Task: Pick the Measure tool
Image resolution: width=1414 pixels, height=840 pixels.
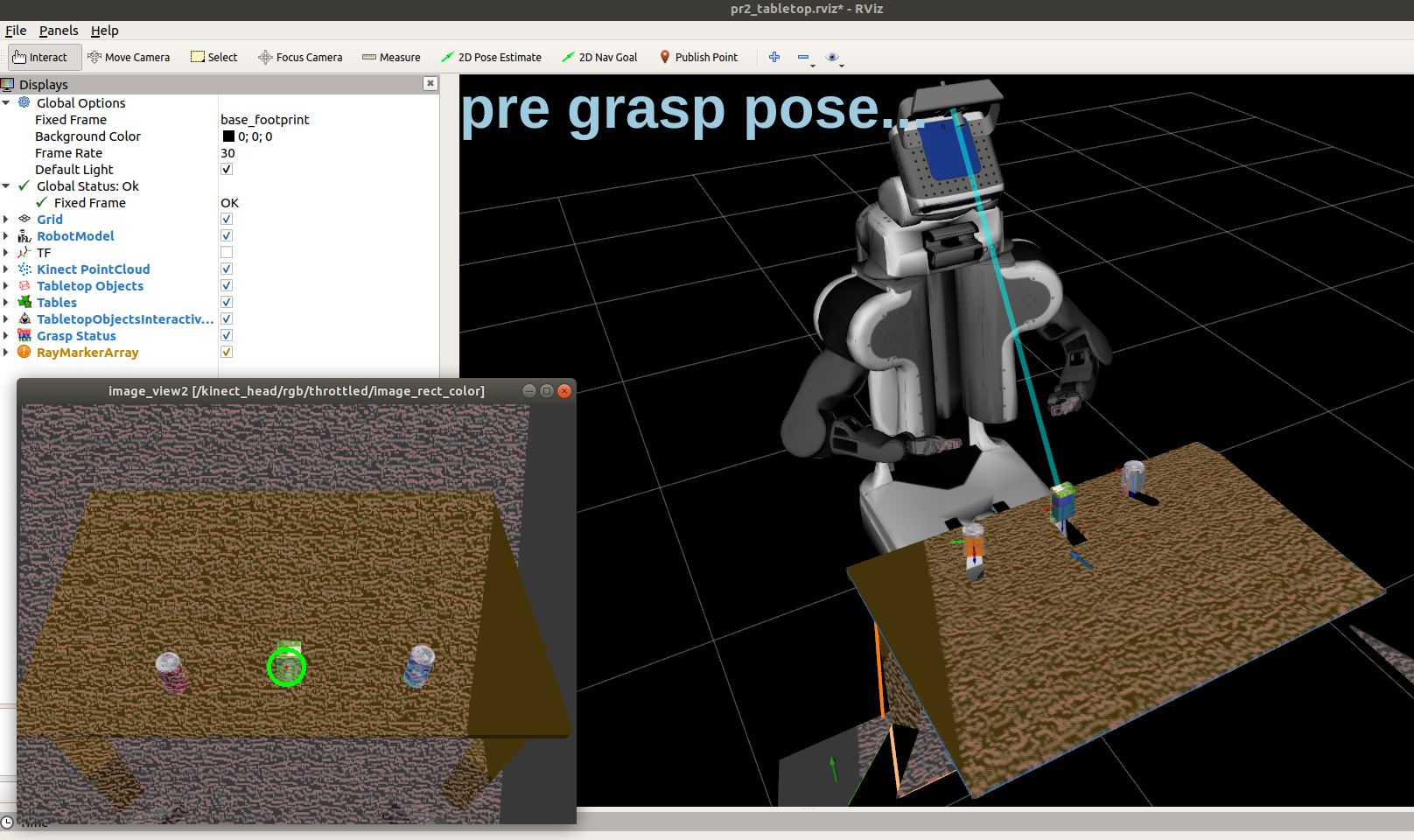Action: tap(391, 57)
